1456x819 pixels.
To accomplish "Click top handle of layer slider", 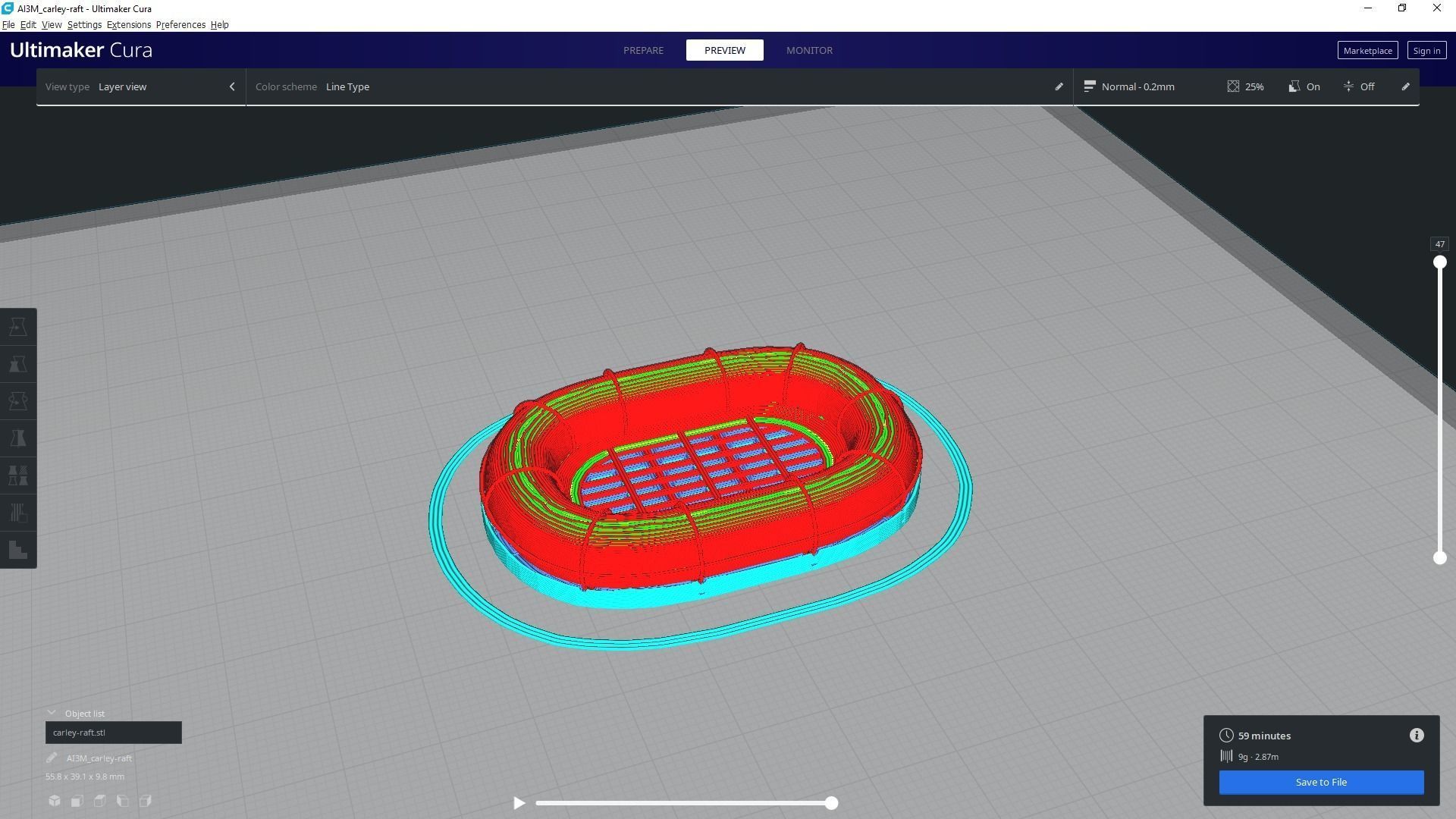I will (x=1439, y=262).
